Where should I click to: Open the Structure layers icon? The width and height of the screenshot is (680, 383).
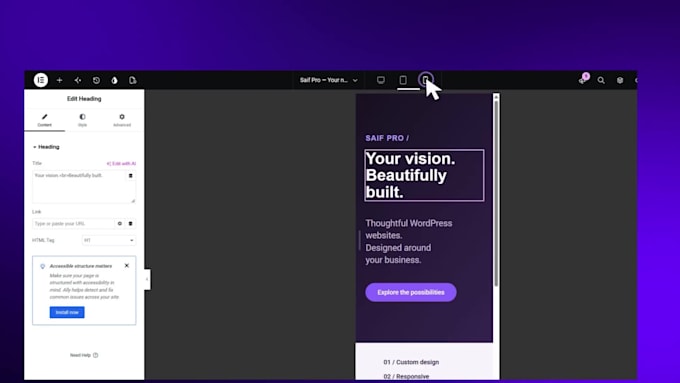pyautogui.click(x=620, y=80)
